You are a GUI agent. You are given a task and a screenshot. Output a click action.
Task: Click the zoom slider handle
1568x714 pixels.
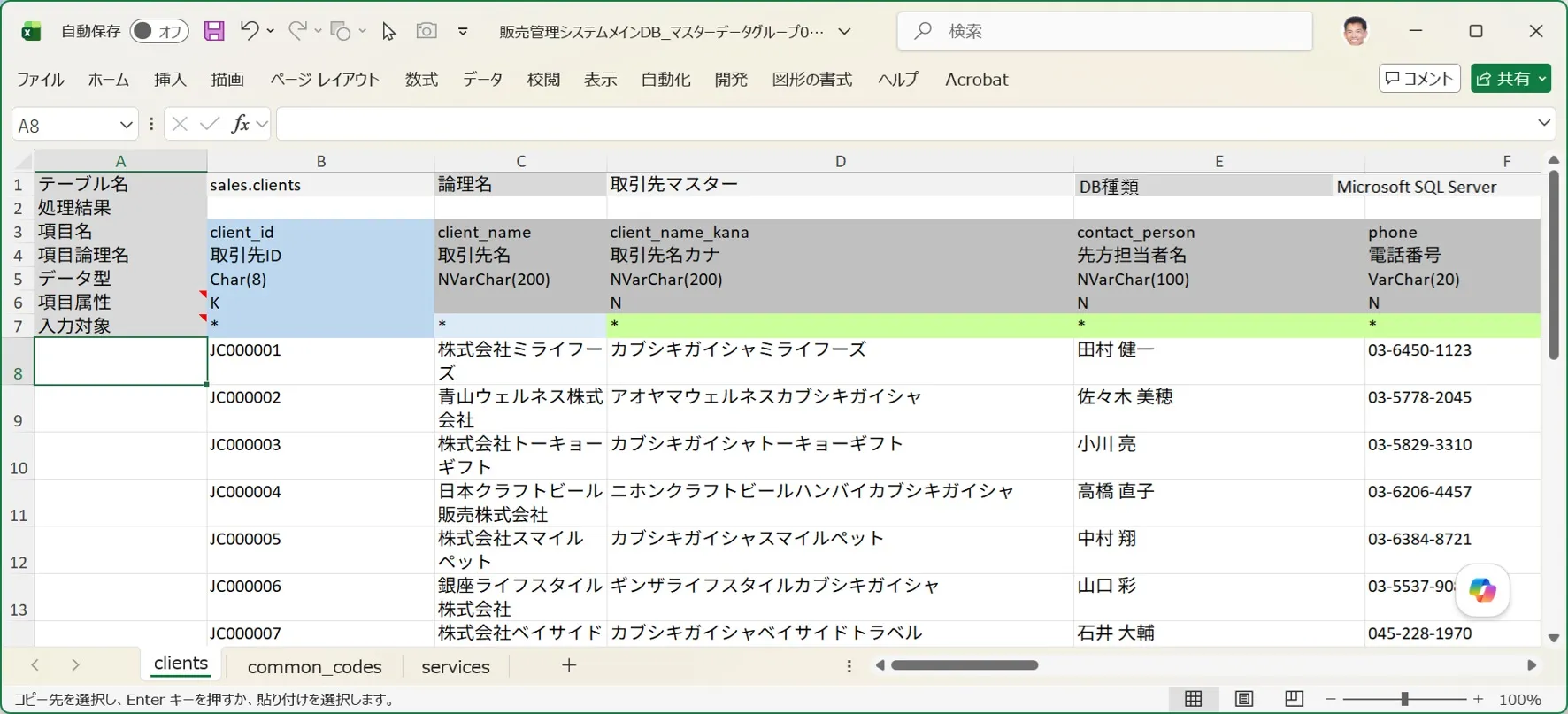point(1404,699)
